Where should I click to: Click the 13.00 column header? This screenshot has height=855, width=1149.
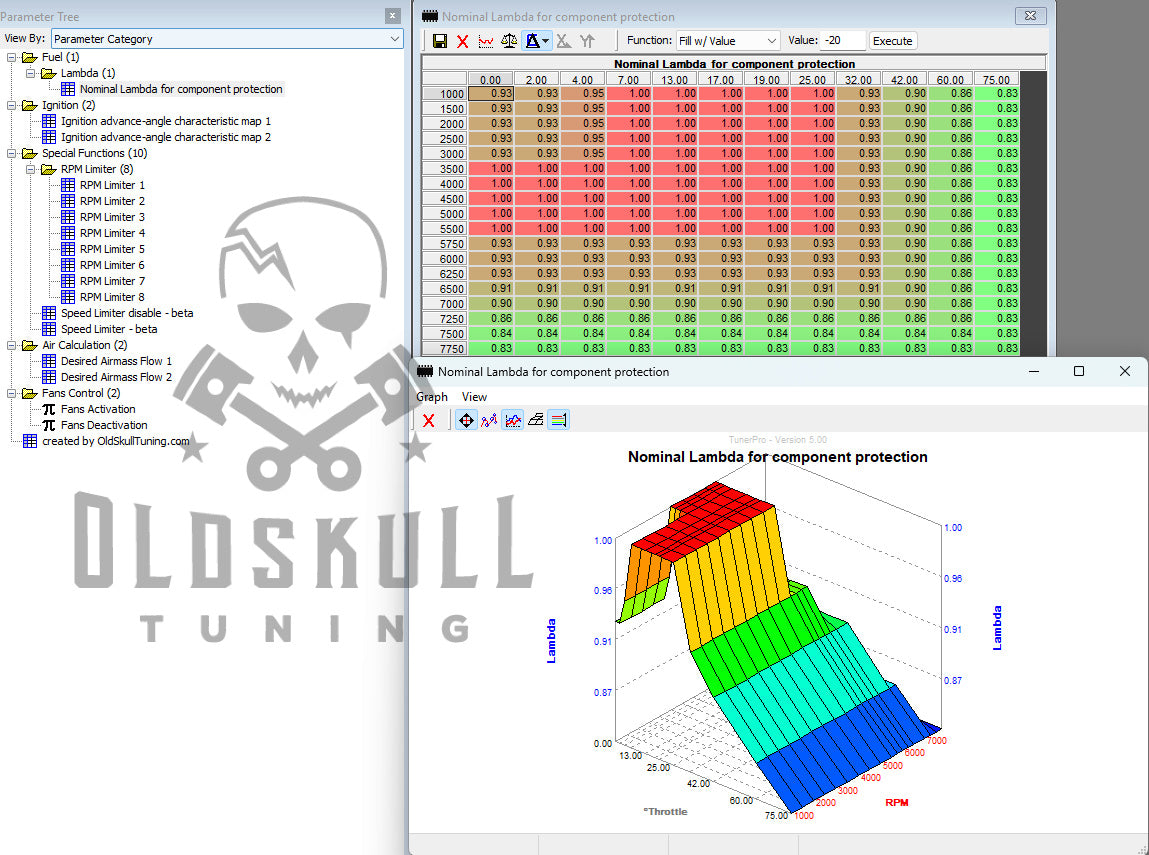coord(675,79)
